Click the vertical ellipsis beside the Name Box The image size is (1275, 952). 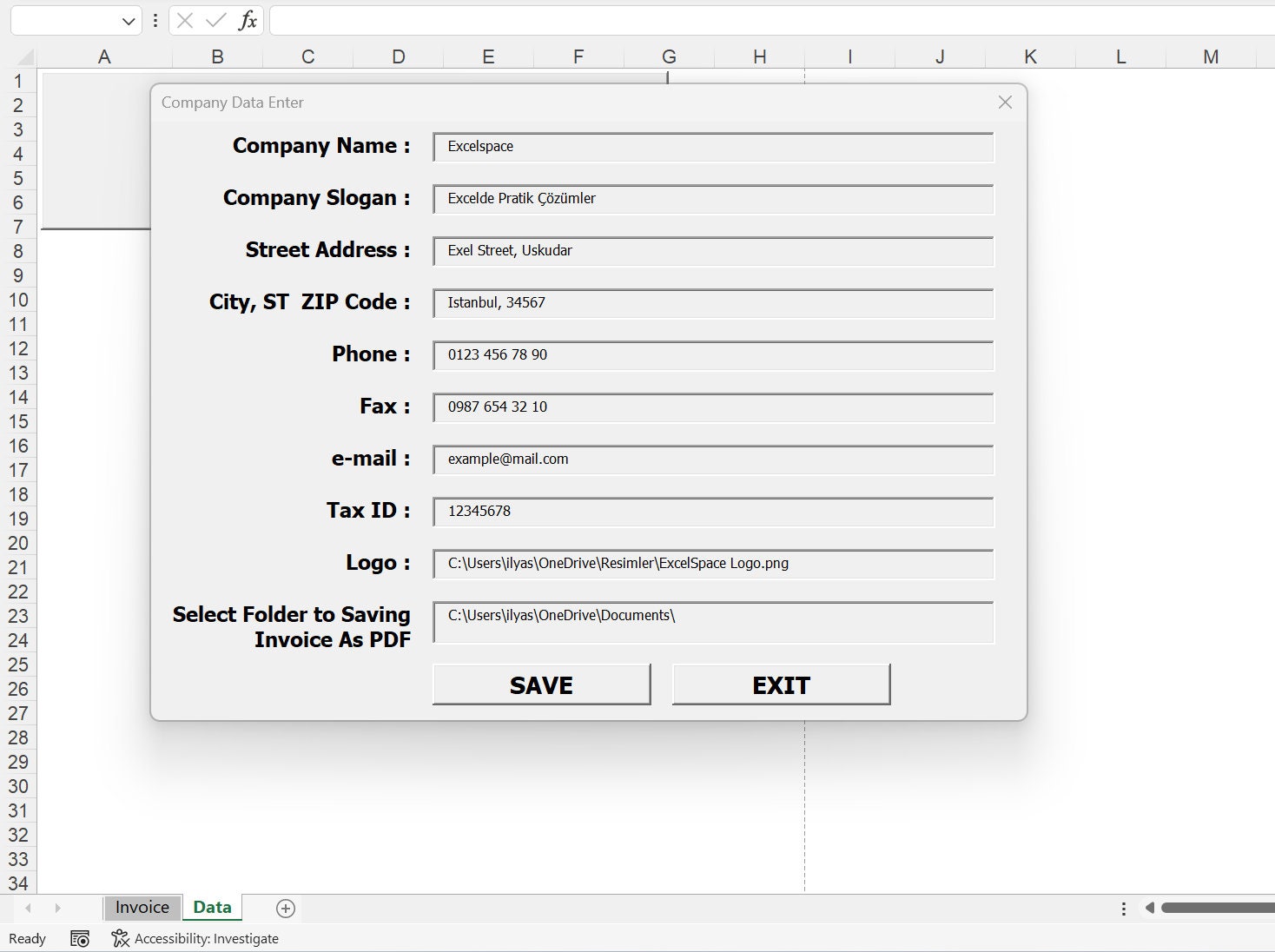155,20
